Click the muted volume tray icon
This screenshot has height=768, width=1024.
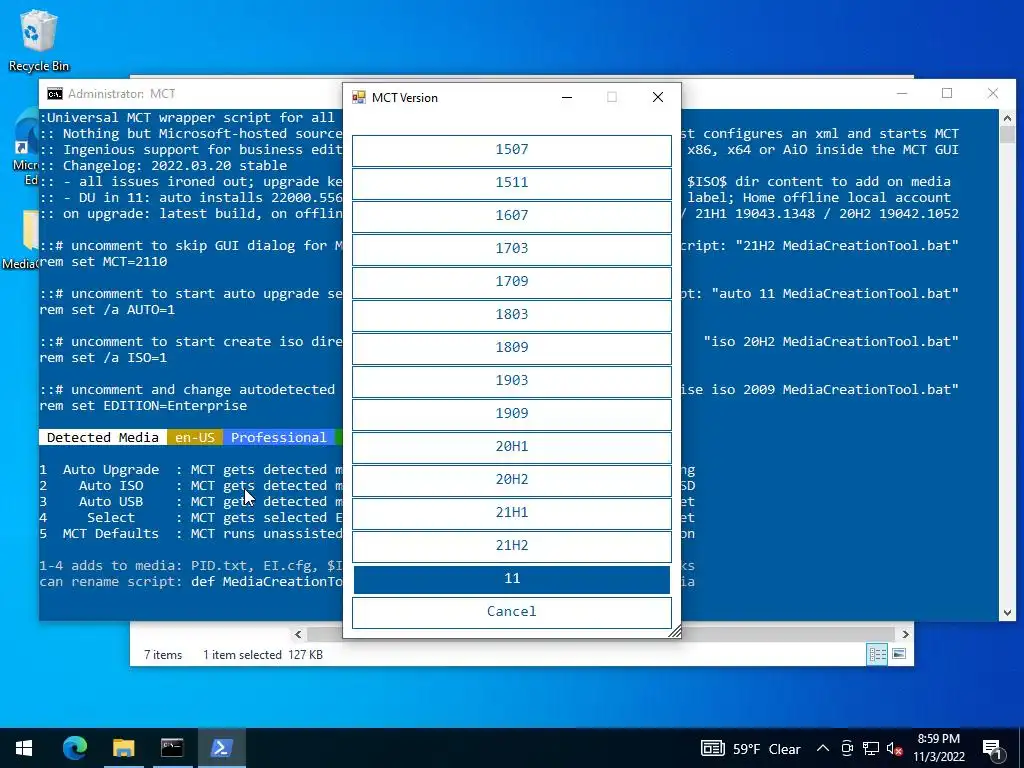(894, 748)
